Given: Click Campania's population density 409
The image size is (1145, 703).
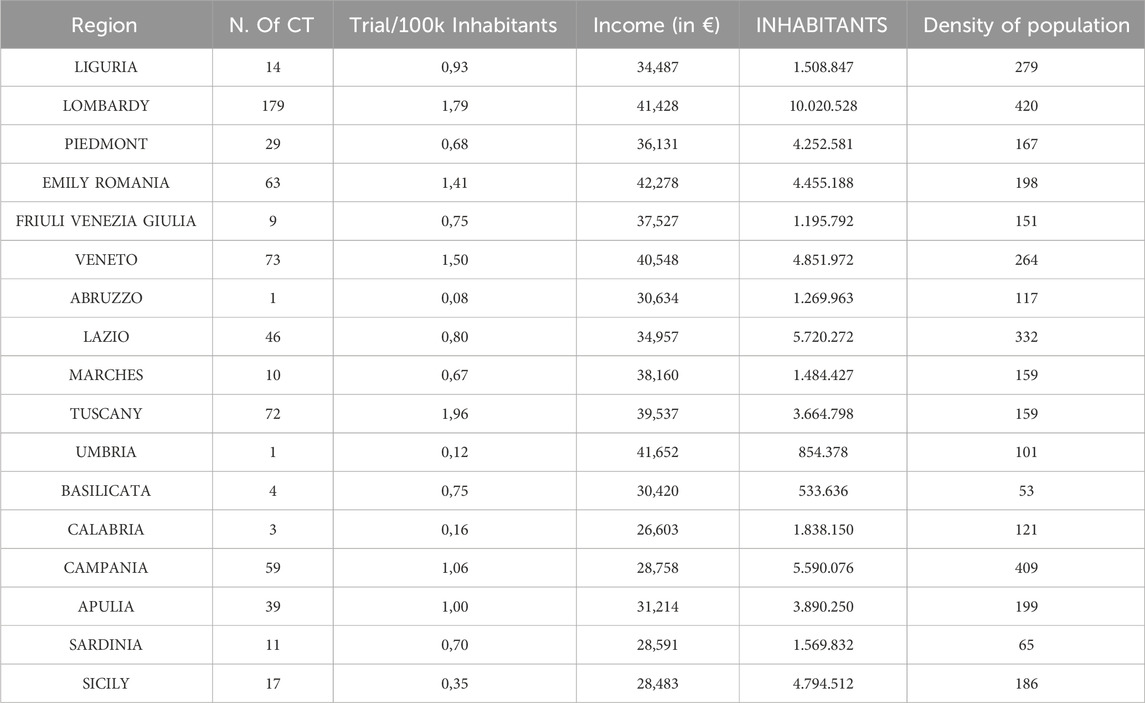Looking at the screenshot, I should pos(1025,568).
